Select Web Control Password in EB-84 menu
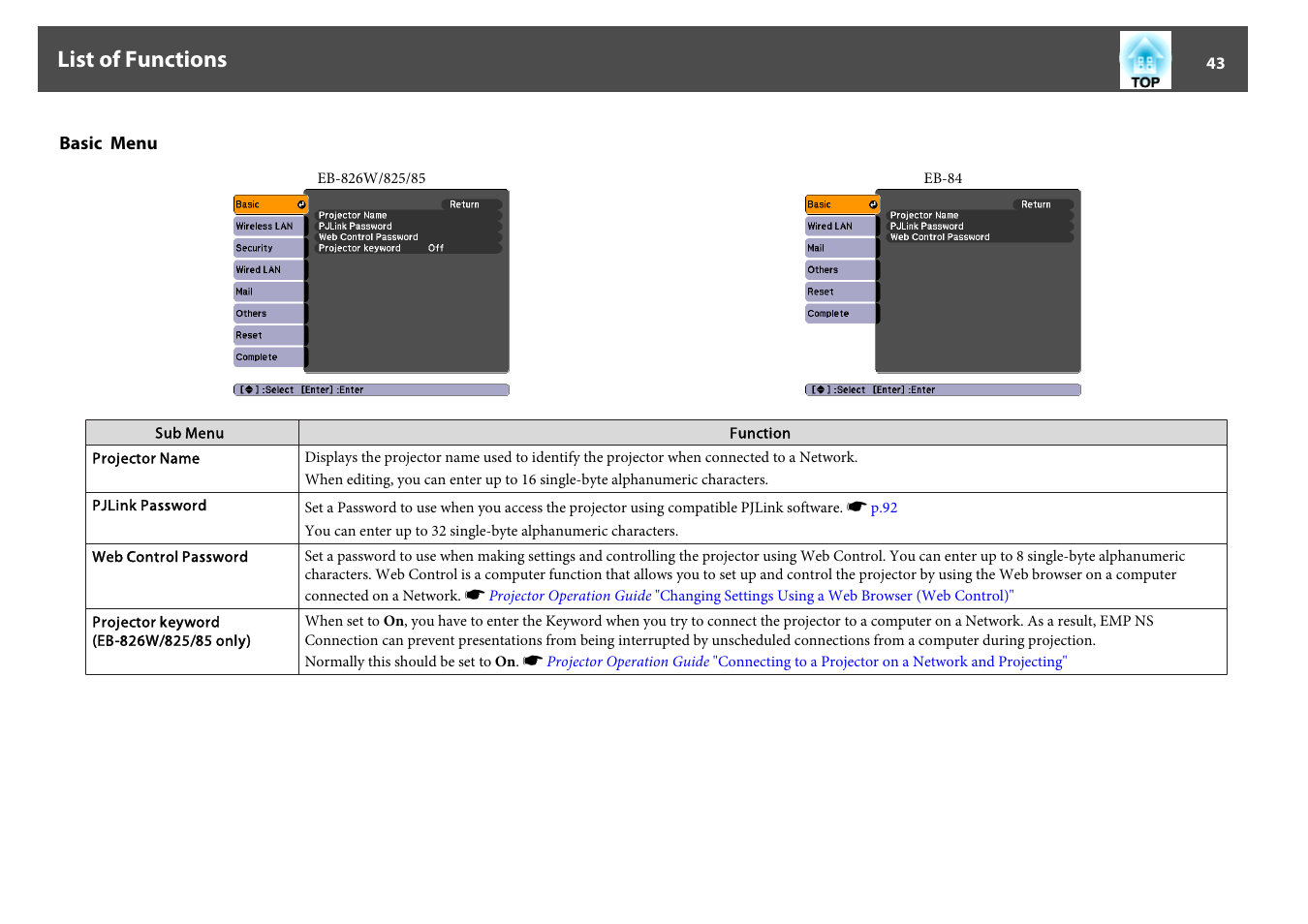 click(979, 237)
